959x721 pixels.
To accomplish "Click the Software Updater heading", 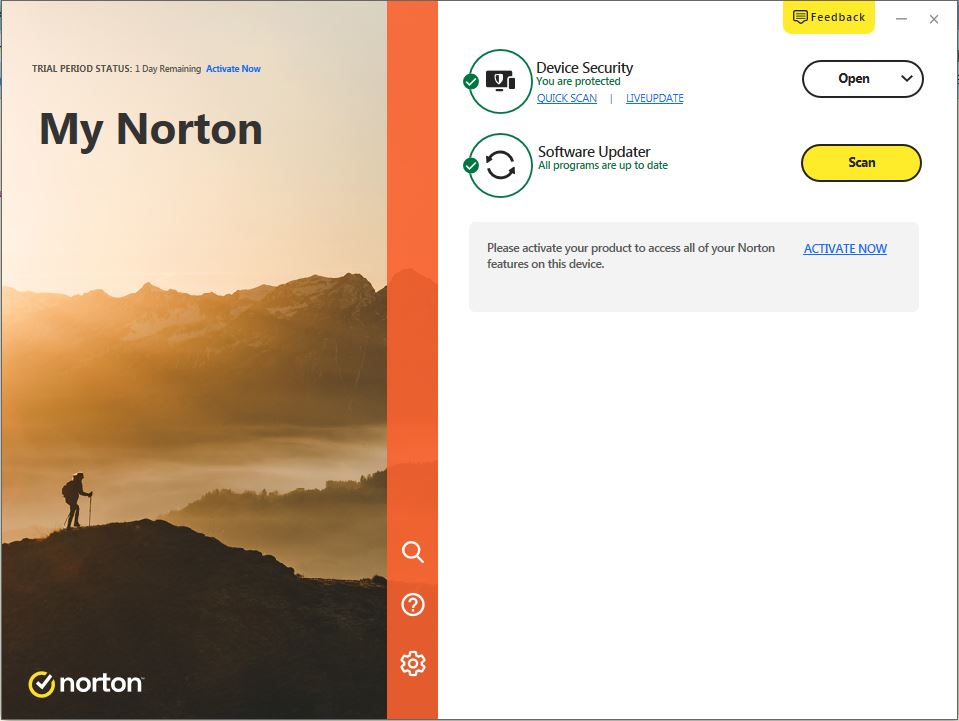I will pyautogui.click(x=594, y=152).
